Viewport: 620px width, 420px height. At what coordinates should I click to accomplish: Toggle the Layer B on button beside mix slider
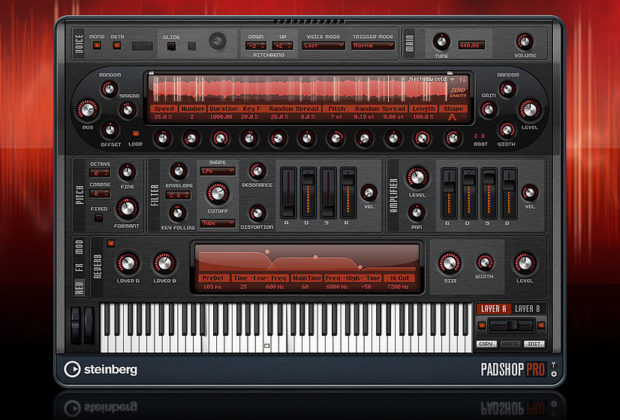pos(541,325)
